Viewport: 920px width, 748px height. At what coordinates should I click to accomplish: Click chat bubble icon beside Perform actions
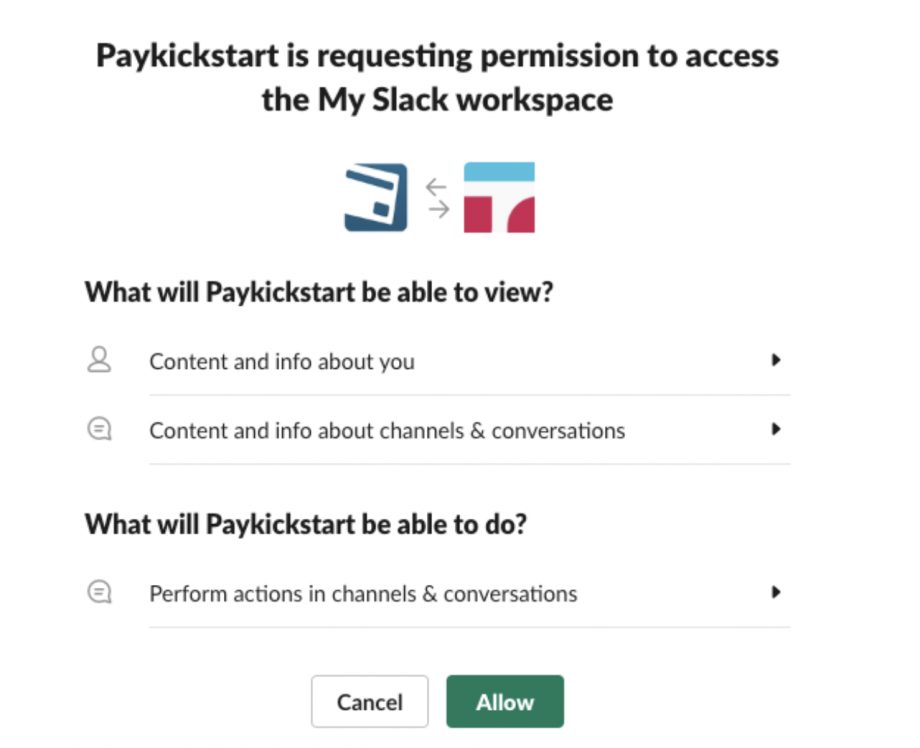point(99,592)
